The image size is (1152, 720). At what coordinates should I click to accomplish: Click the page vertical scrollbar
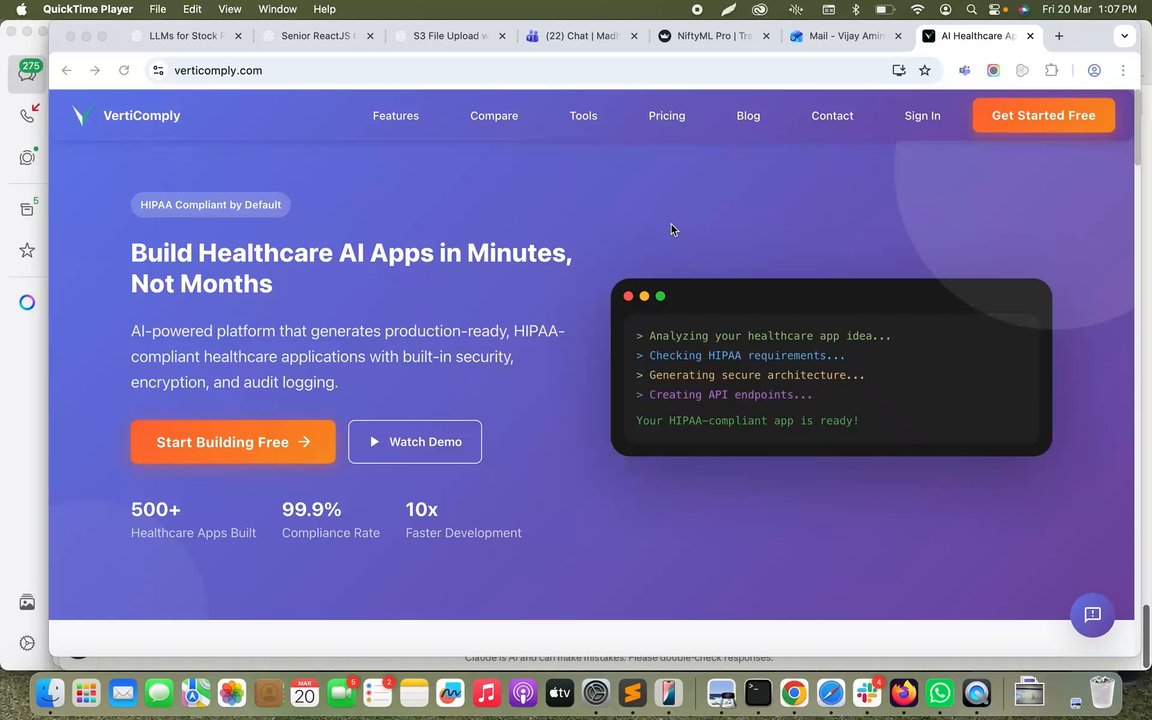(x=1137, y=355)
